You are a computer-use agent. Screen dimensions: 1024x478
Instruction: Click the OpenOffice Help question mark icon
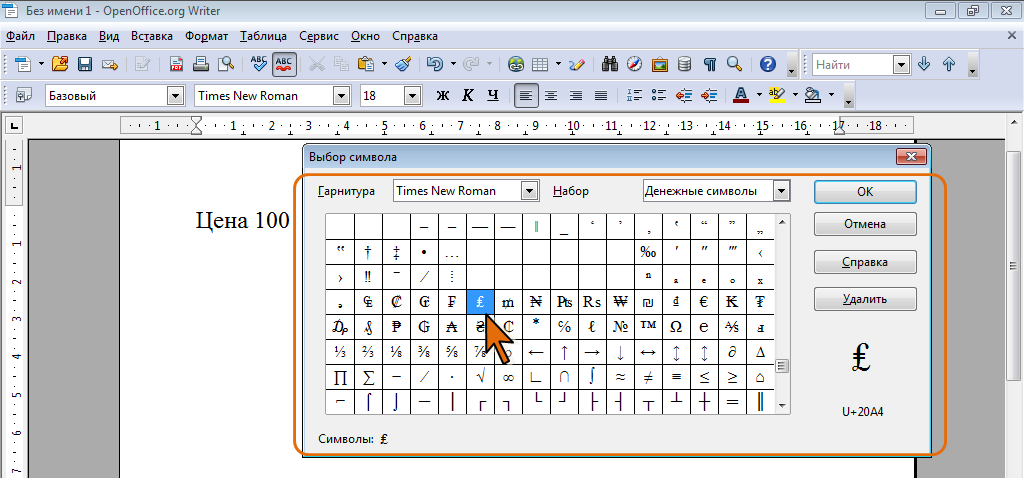point(767,64)
